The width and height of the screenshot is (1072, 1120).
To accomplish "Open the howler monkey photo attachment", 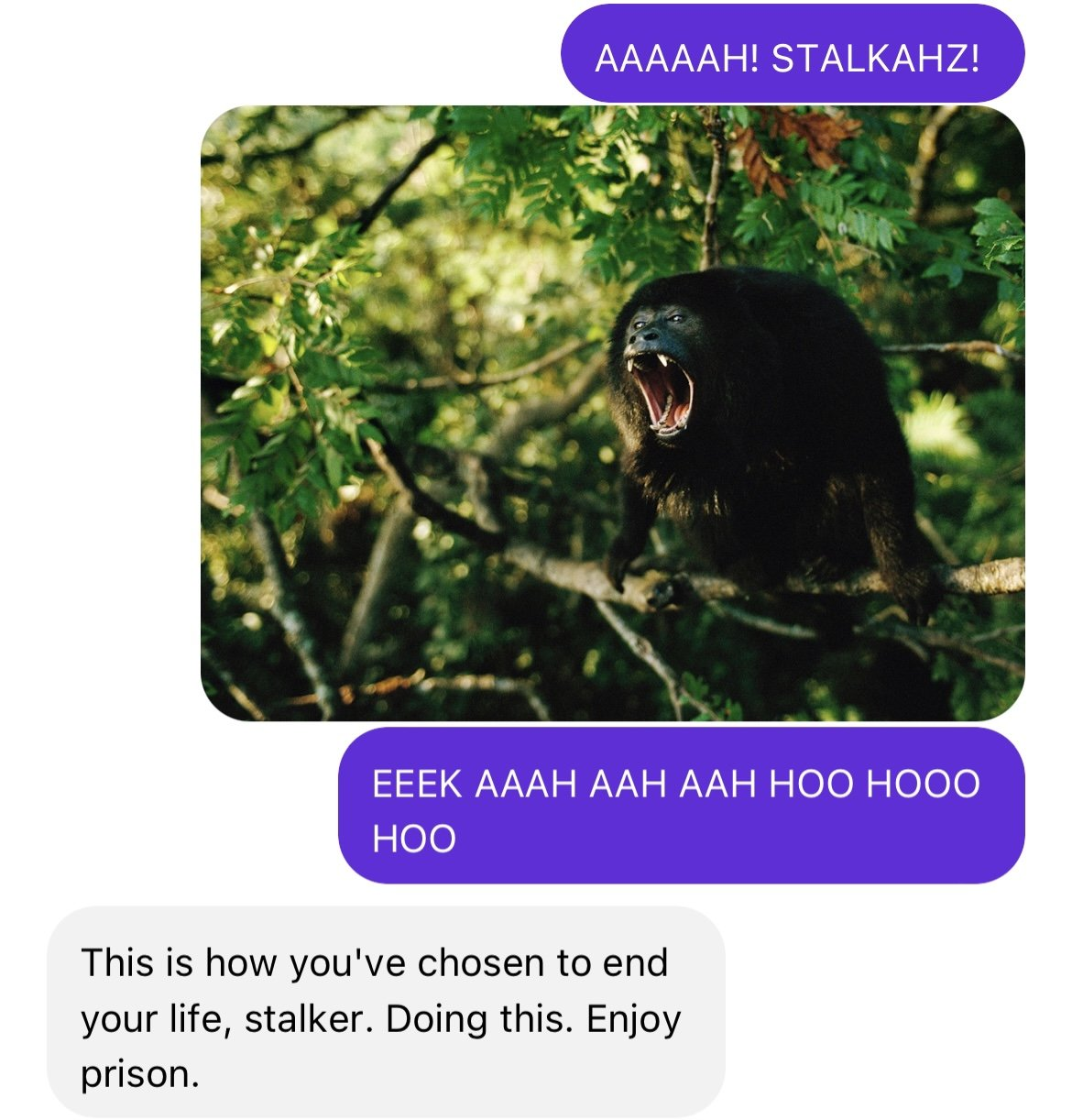I will click(612, 413).
